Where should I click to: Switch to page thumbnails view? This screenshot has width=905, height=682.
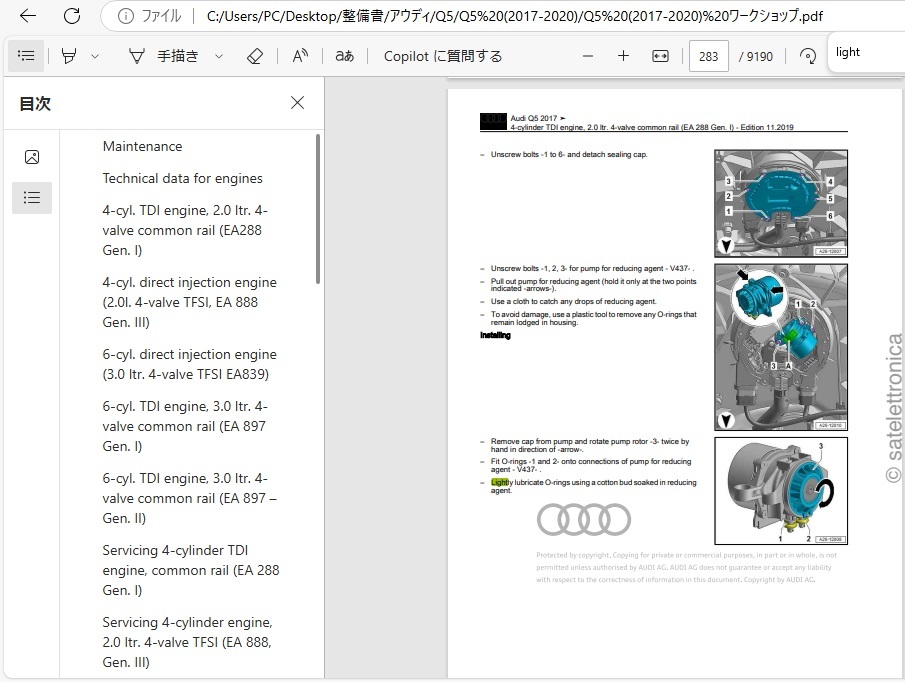pyautogui.click(x=32, y=157)
